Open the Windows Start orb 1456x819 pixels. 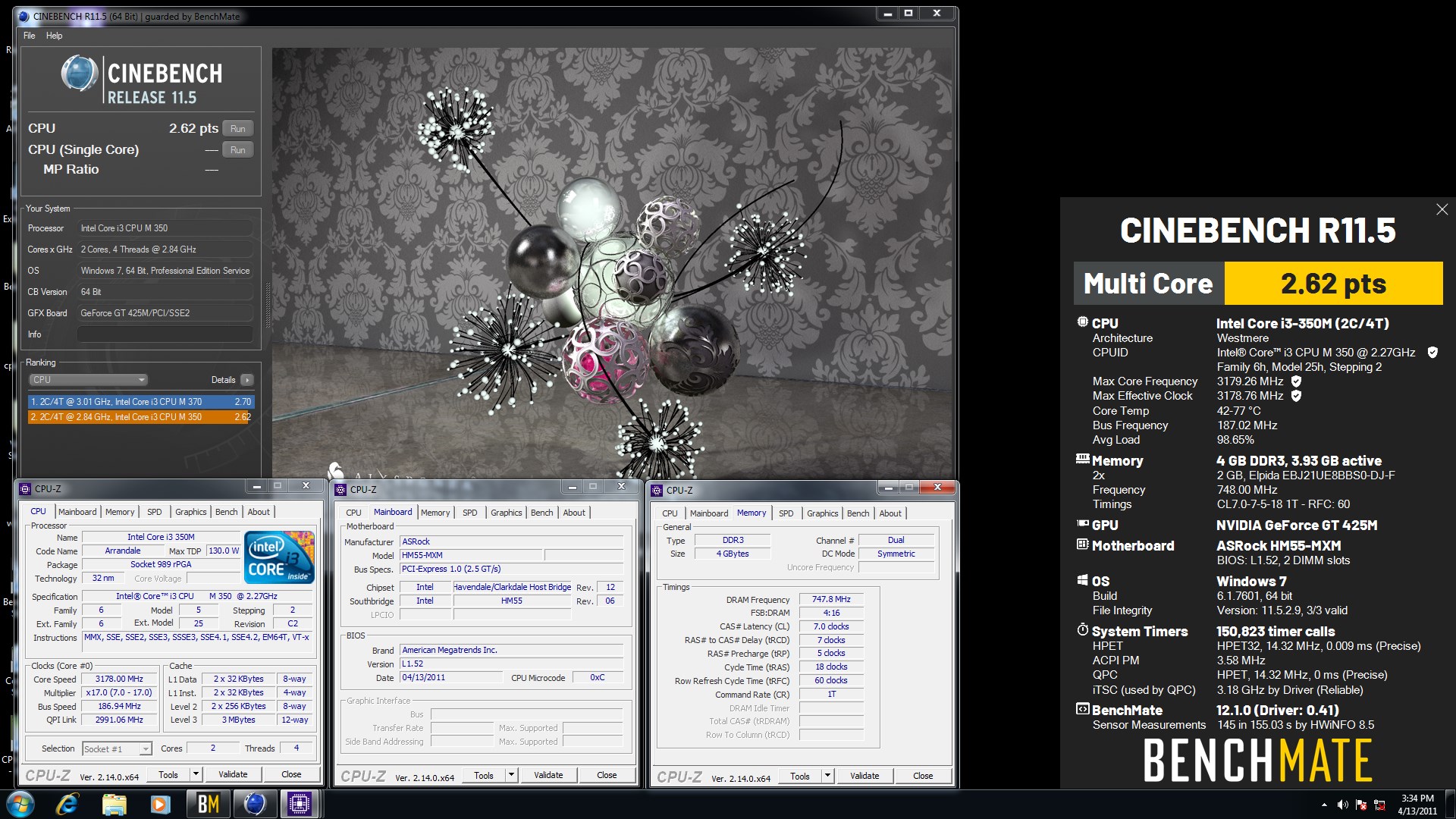point(20,804)
